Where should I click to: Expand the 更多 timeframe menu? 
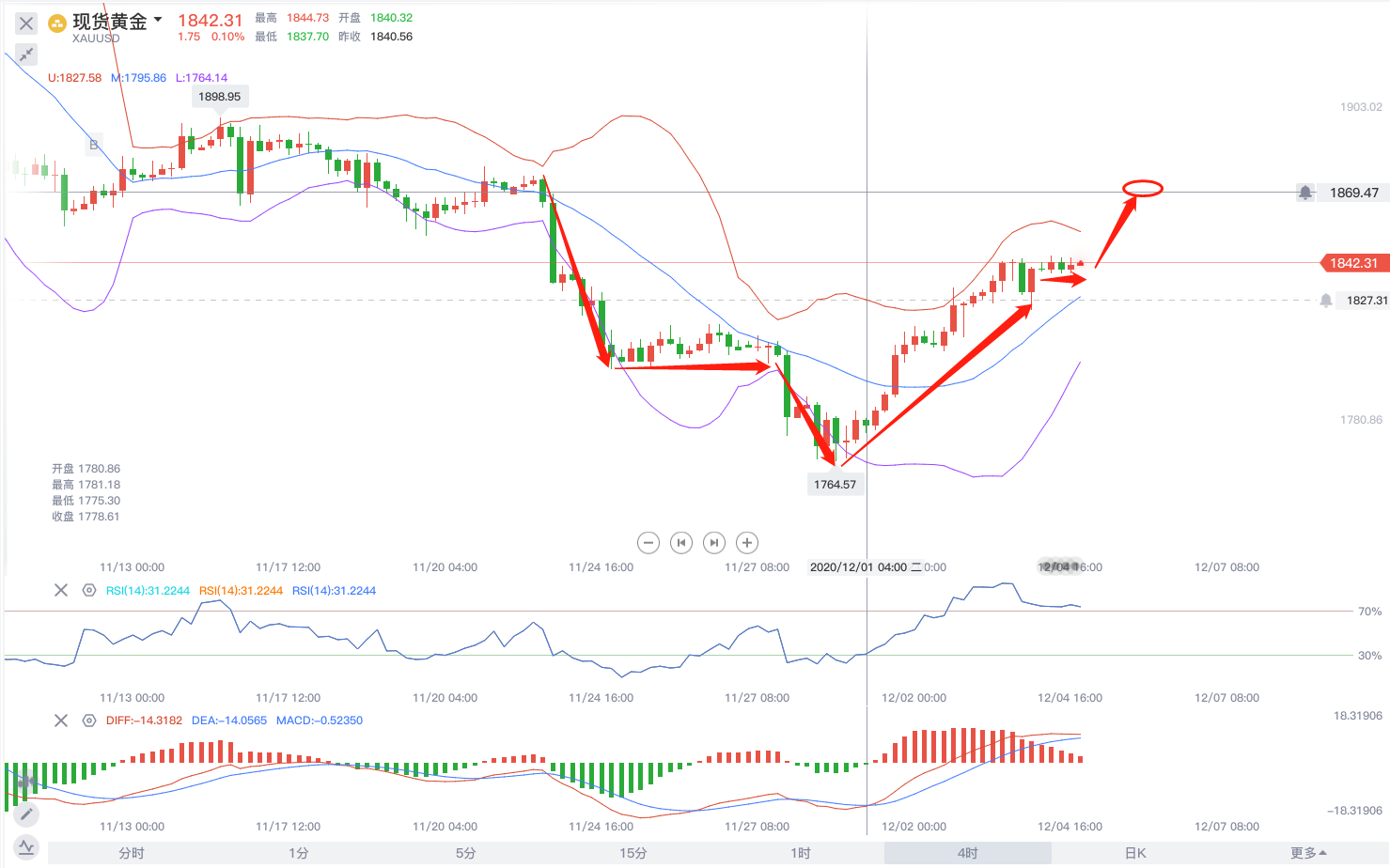pyautogui.click(x=1308, y=853)
